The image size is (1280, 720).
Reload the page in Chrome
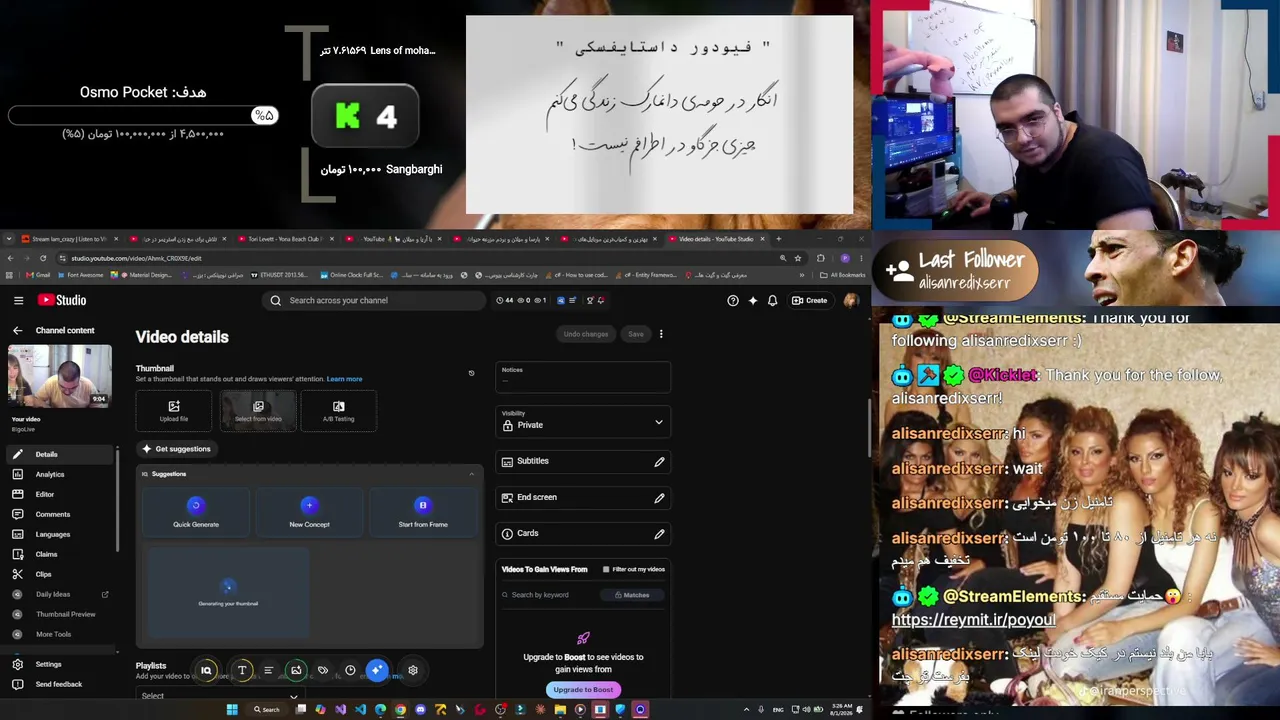click(x=43, y=258)
